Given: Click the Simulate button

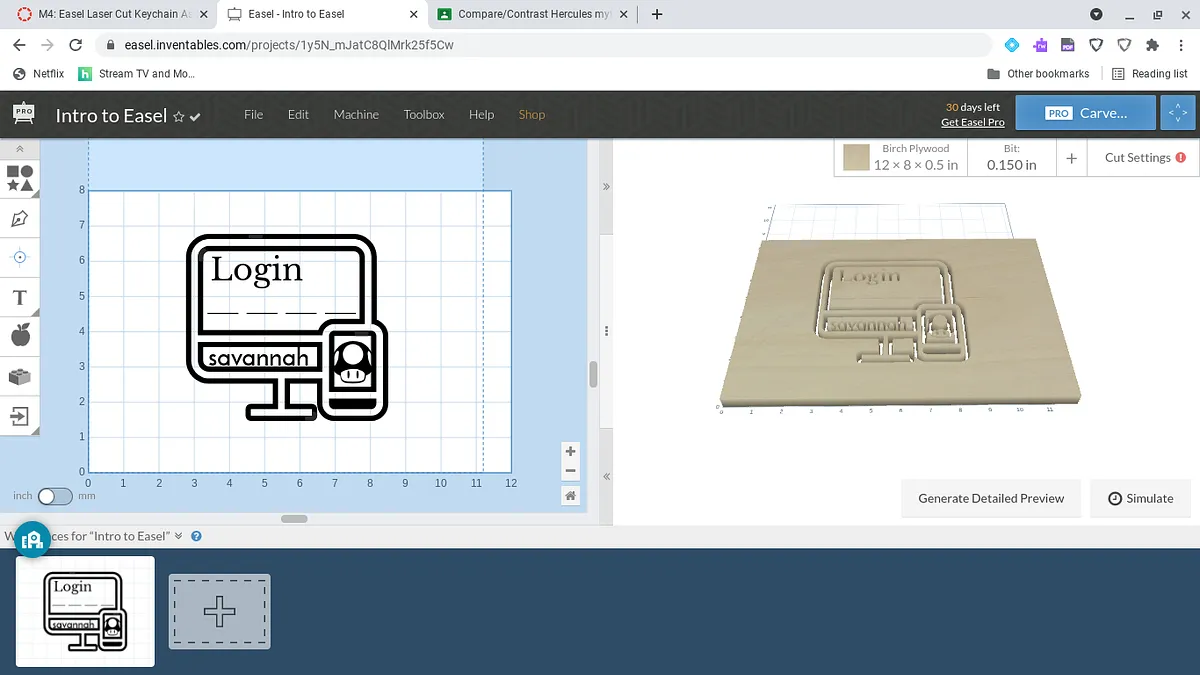Looking at the screenshot, I should [1140, 498].
